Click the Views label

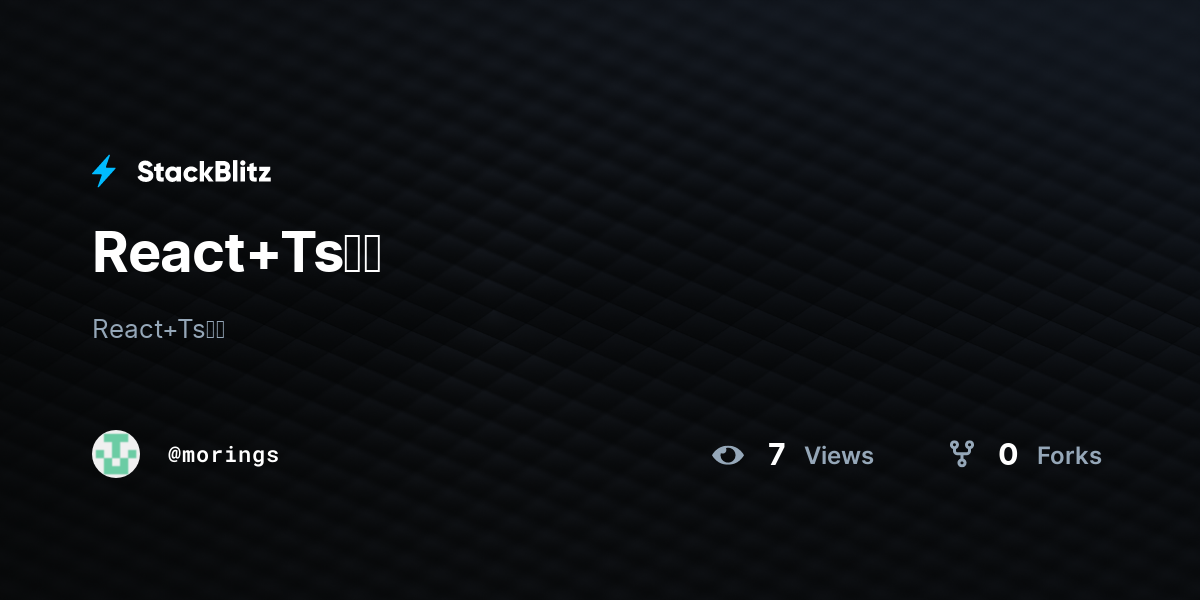coord(839,456)
